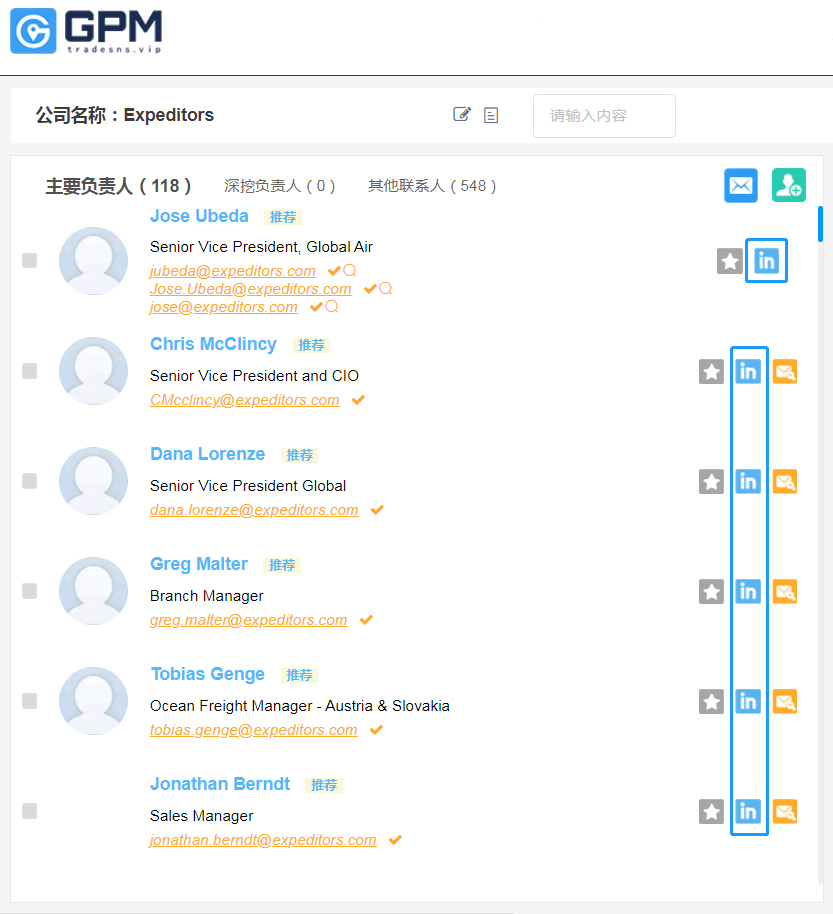Open the notes document icon beside Expeditors
The width and height of the screenshot is (833, 914).
[491, 115]
